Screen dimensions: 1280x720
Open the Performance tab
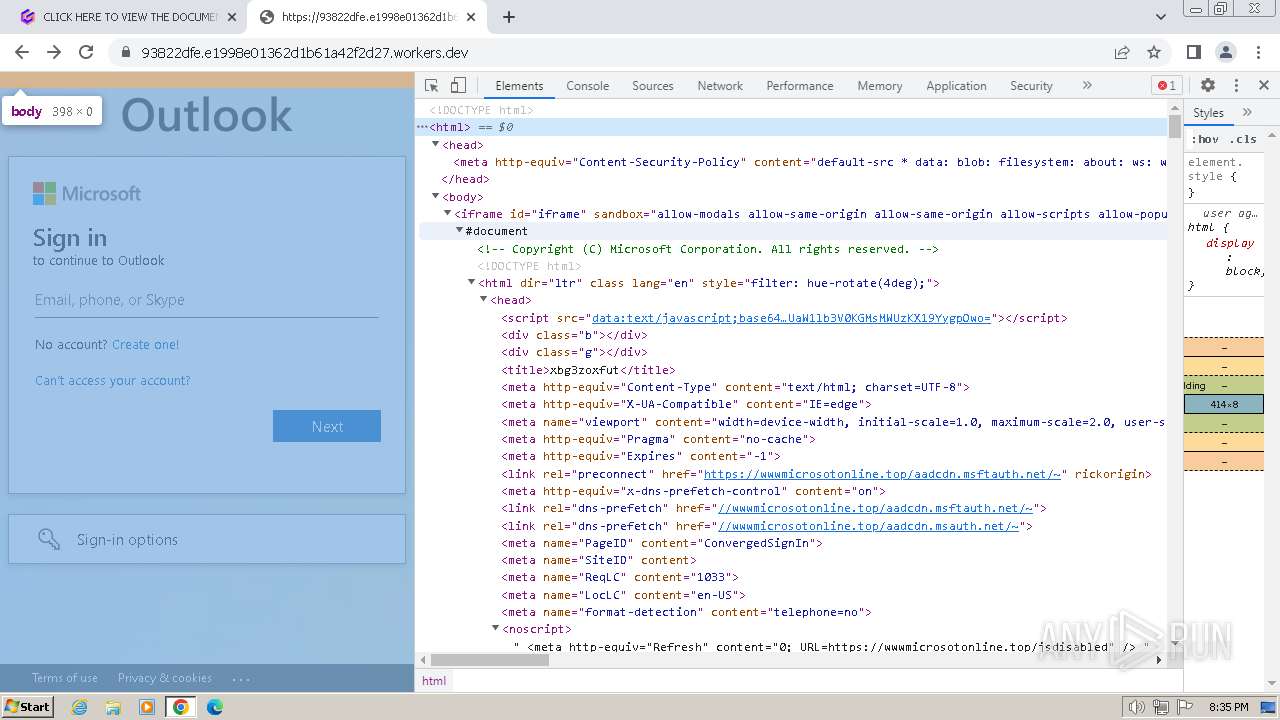pyautogui.click(x=799, y=86)
